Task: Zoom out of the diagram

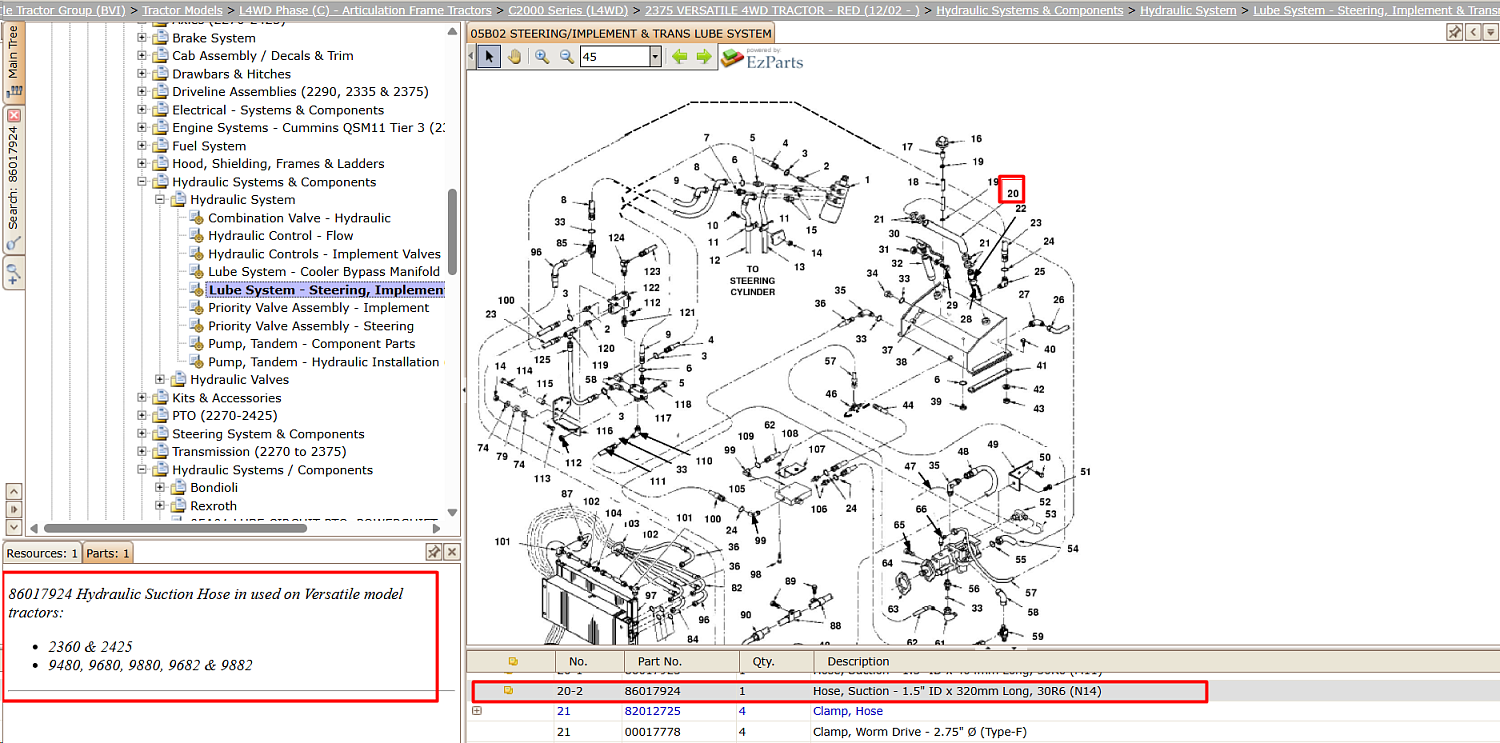Action: 566,57
